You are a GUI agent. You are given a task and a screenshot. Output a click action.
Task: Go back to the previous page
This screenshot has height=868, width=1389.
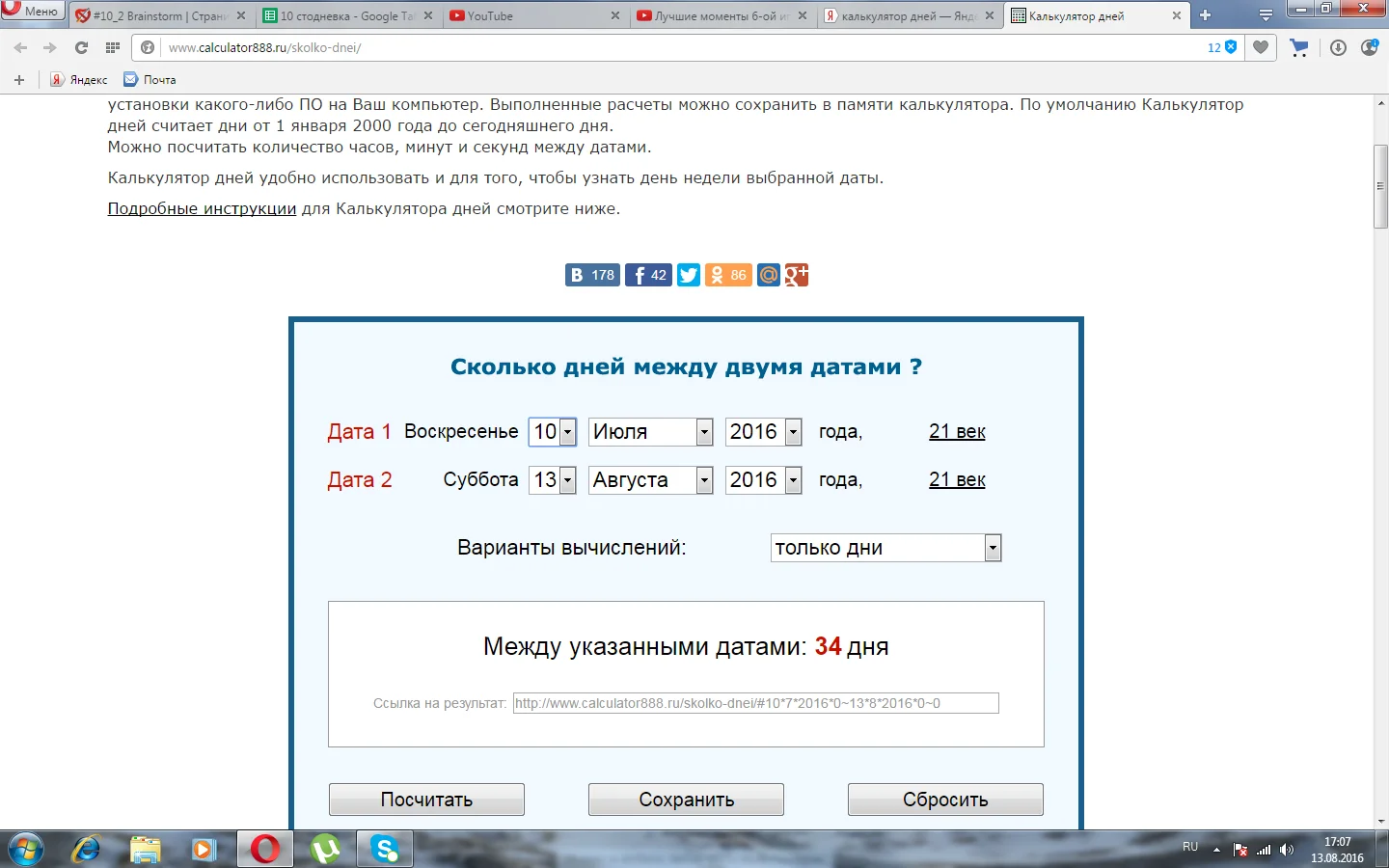point(20,47)
